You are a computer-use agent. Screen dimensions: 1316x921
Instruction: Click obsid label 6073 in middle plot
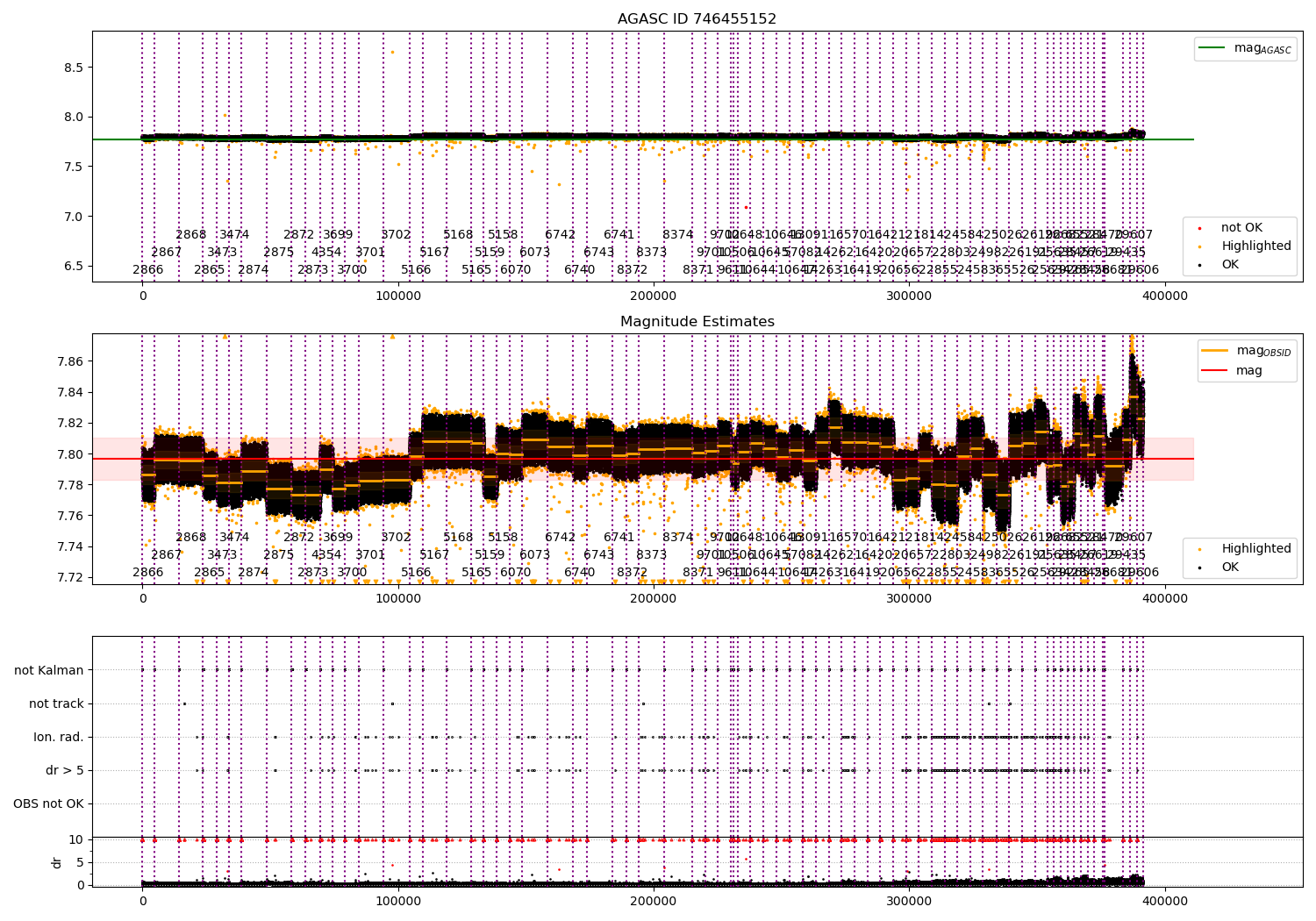tap(535, 554)
